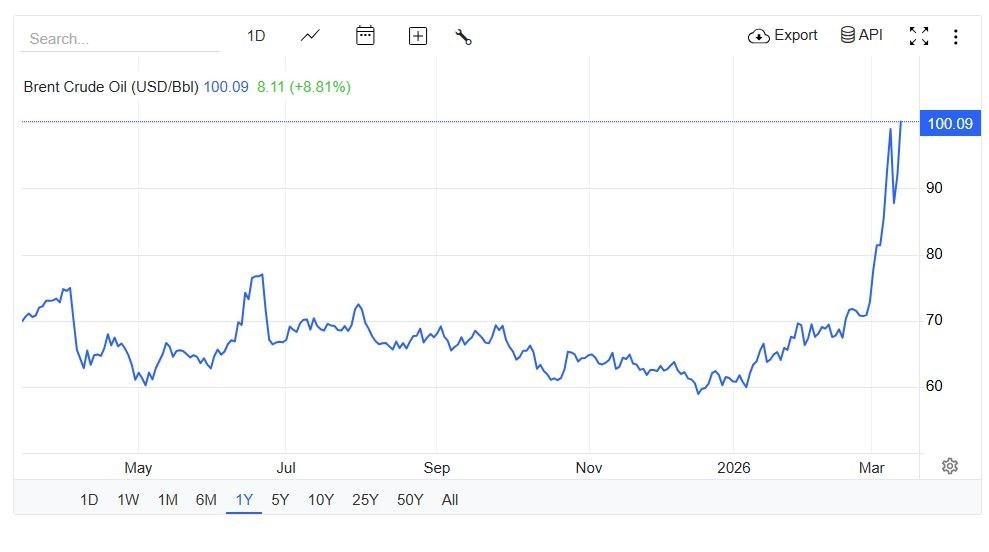Open chart settings gear icon

(x=950, y=466)
